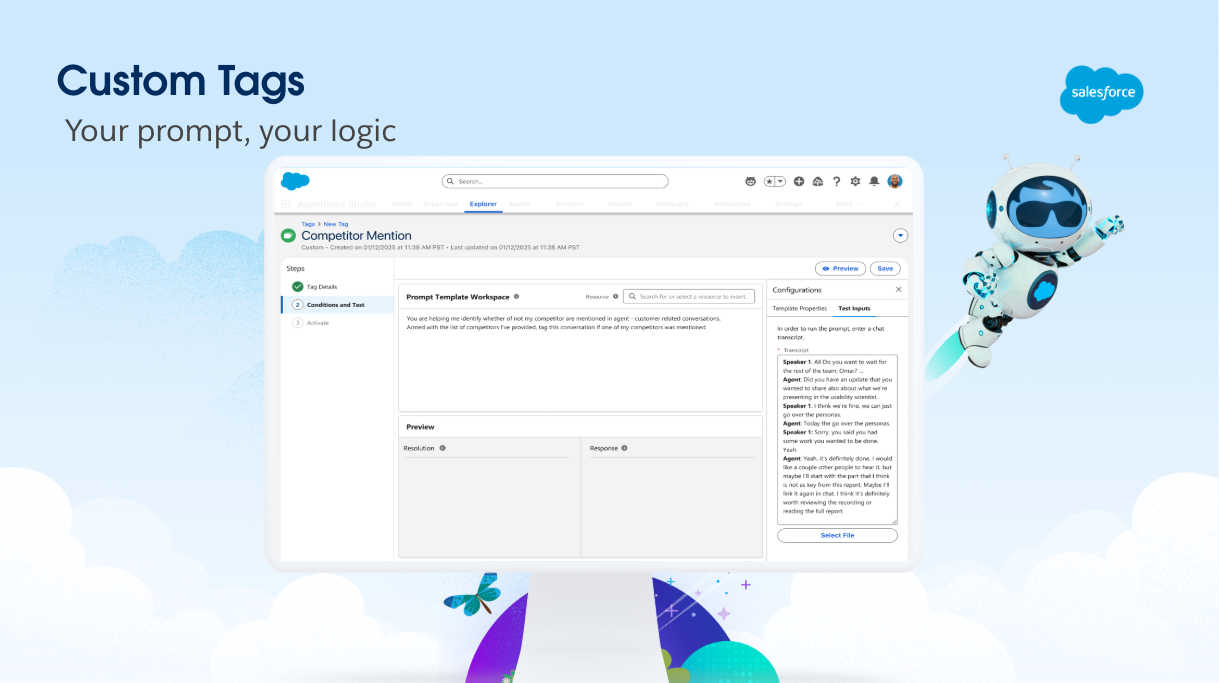This screenshot has height=683, width=1219.
Task: View notifications bell
Action: (874, 181)
